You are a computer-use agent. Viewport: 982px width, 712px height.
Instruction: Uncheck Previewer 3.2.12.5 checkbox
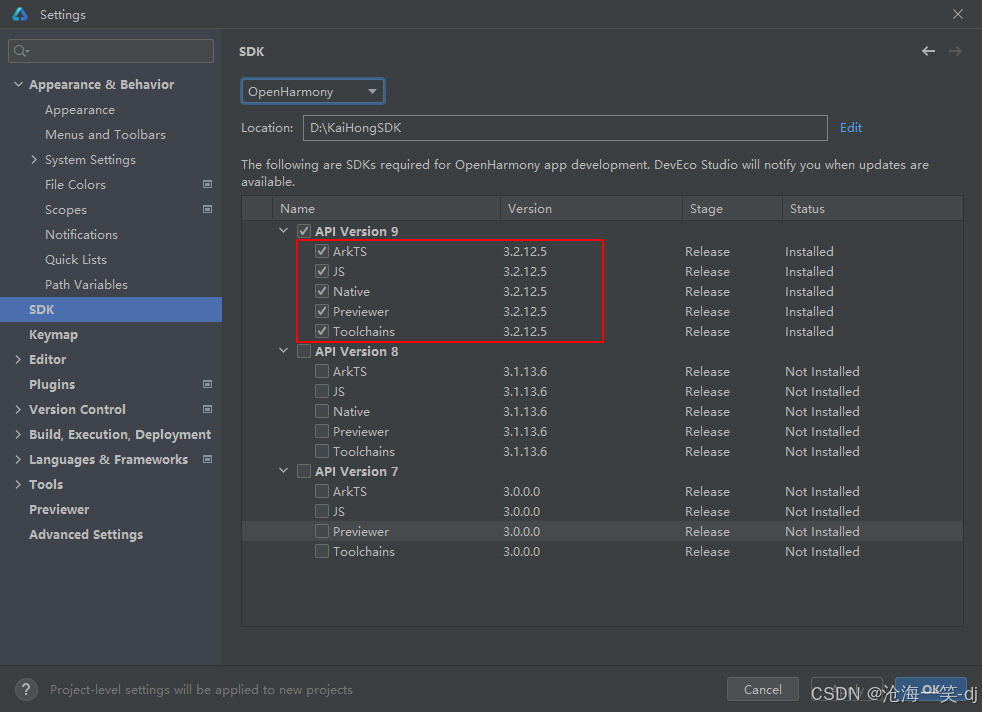(322, 311)
